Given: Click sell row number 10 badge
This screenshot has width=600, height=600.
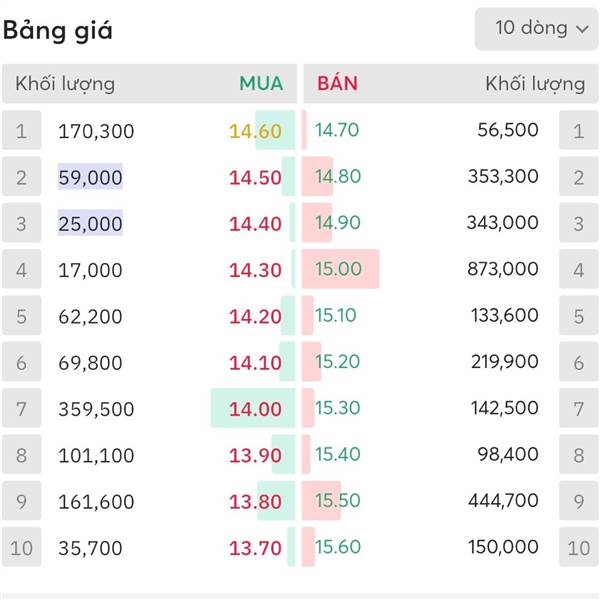Looking at the screenshot, I should tap(578, 548).
